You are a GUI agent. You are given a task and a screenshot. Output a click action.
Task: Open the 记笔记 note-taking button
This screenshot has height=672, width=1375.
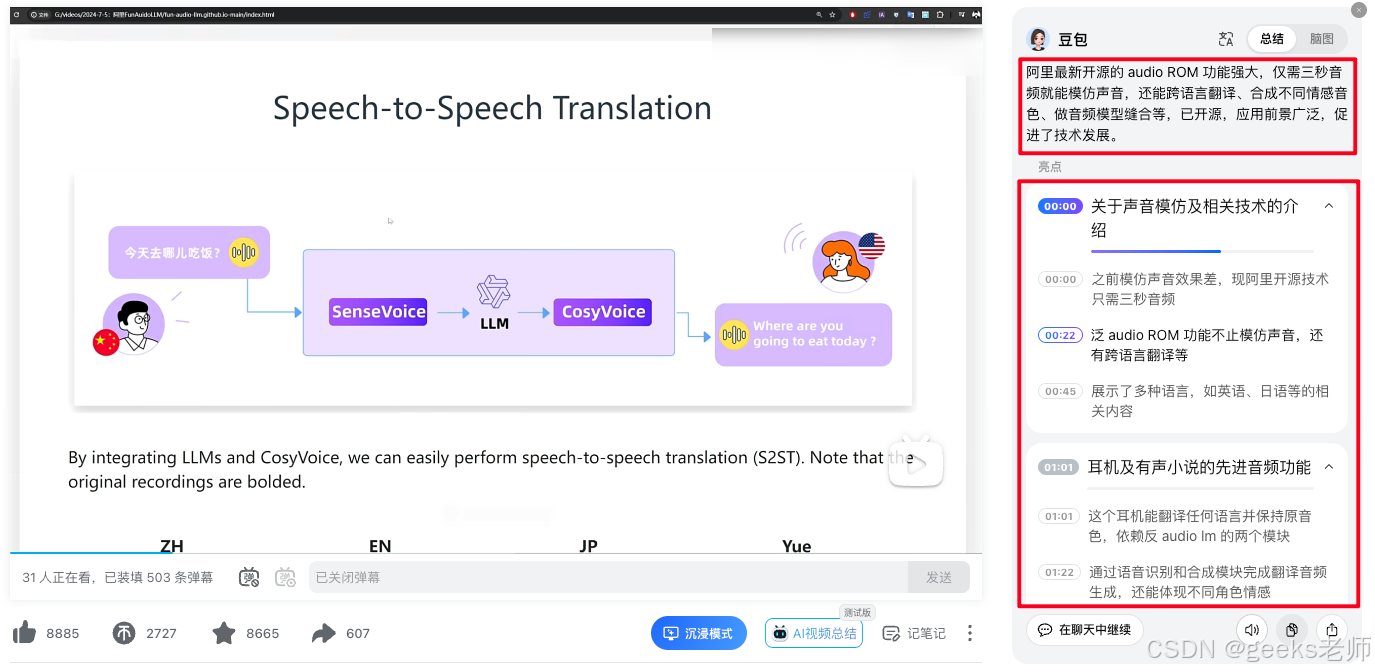click(x=914, y=633)
